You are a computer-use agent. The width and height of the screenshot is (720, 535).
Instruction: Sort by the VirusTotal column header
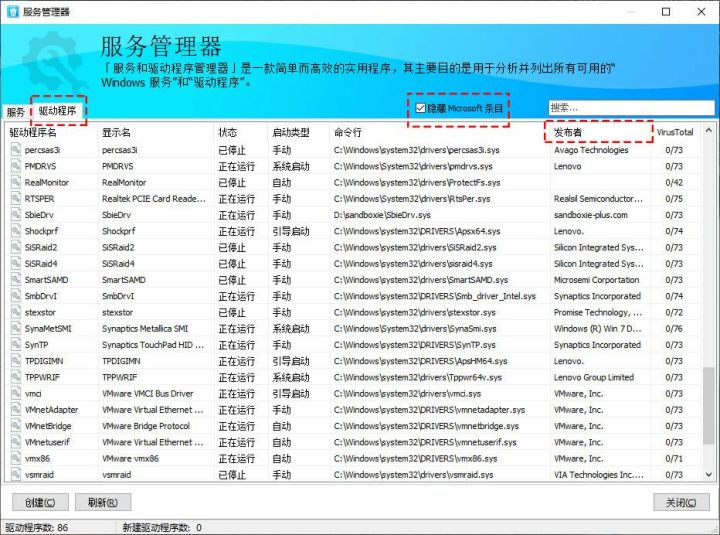tap(675, 132)
